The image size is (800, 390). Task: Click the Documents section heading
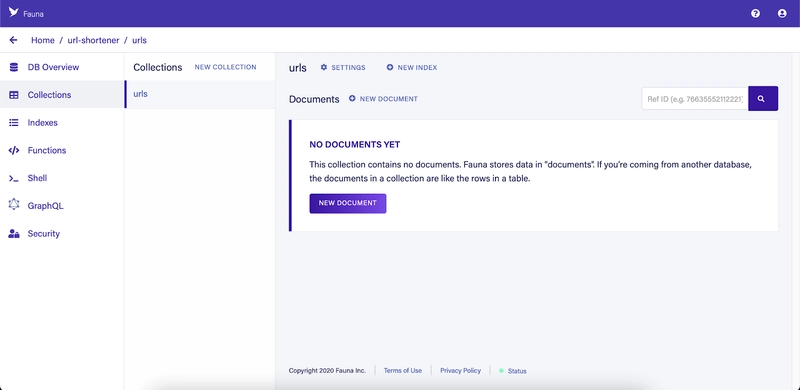tap(314, 99)
